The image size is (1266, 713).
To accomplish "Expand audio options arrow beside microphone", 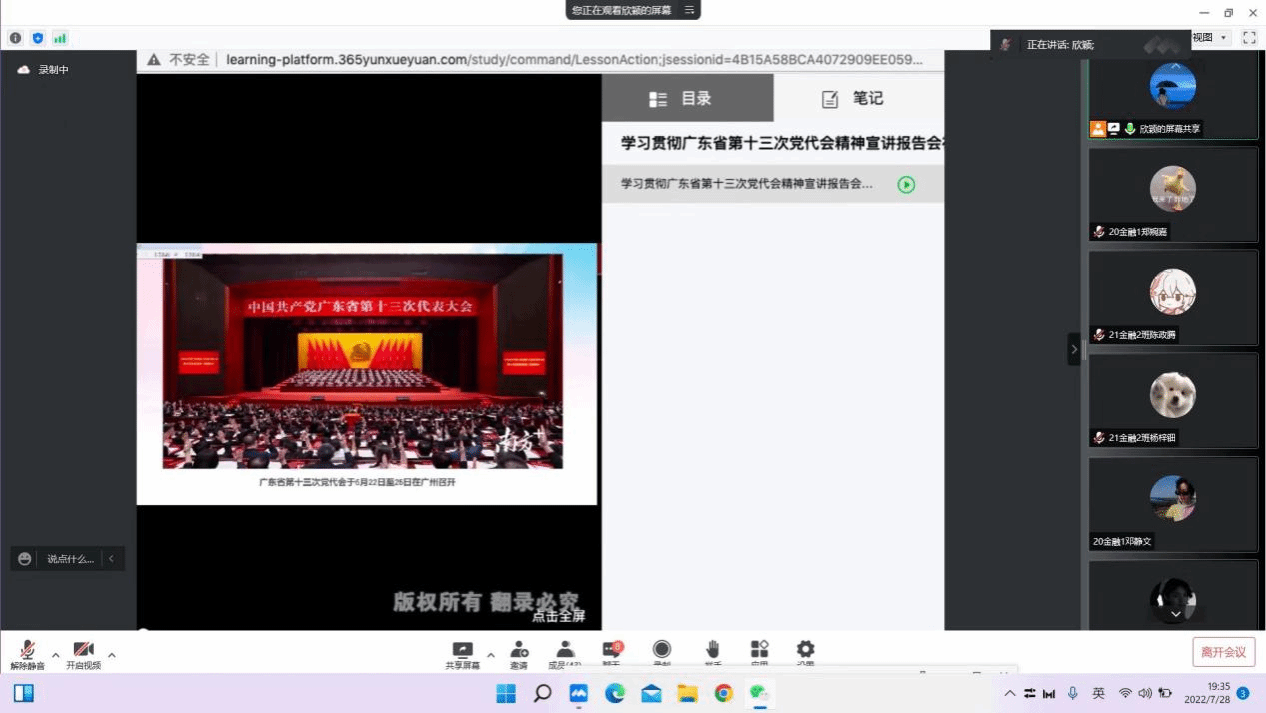I will coord(56,656).
